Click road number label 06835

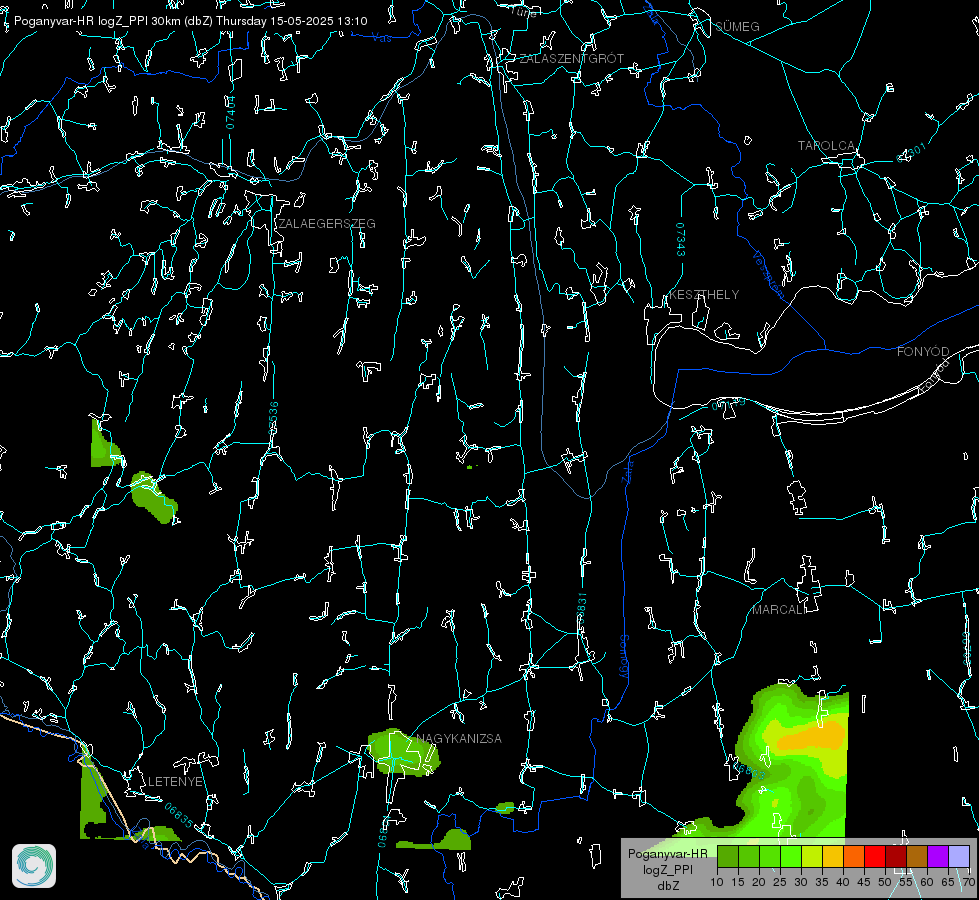coord(179,816)
